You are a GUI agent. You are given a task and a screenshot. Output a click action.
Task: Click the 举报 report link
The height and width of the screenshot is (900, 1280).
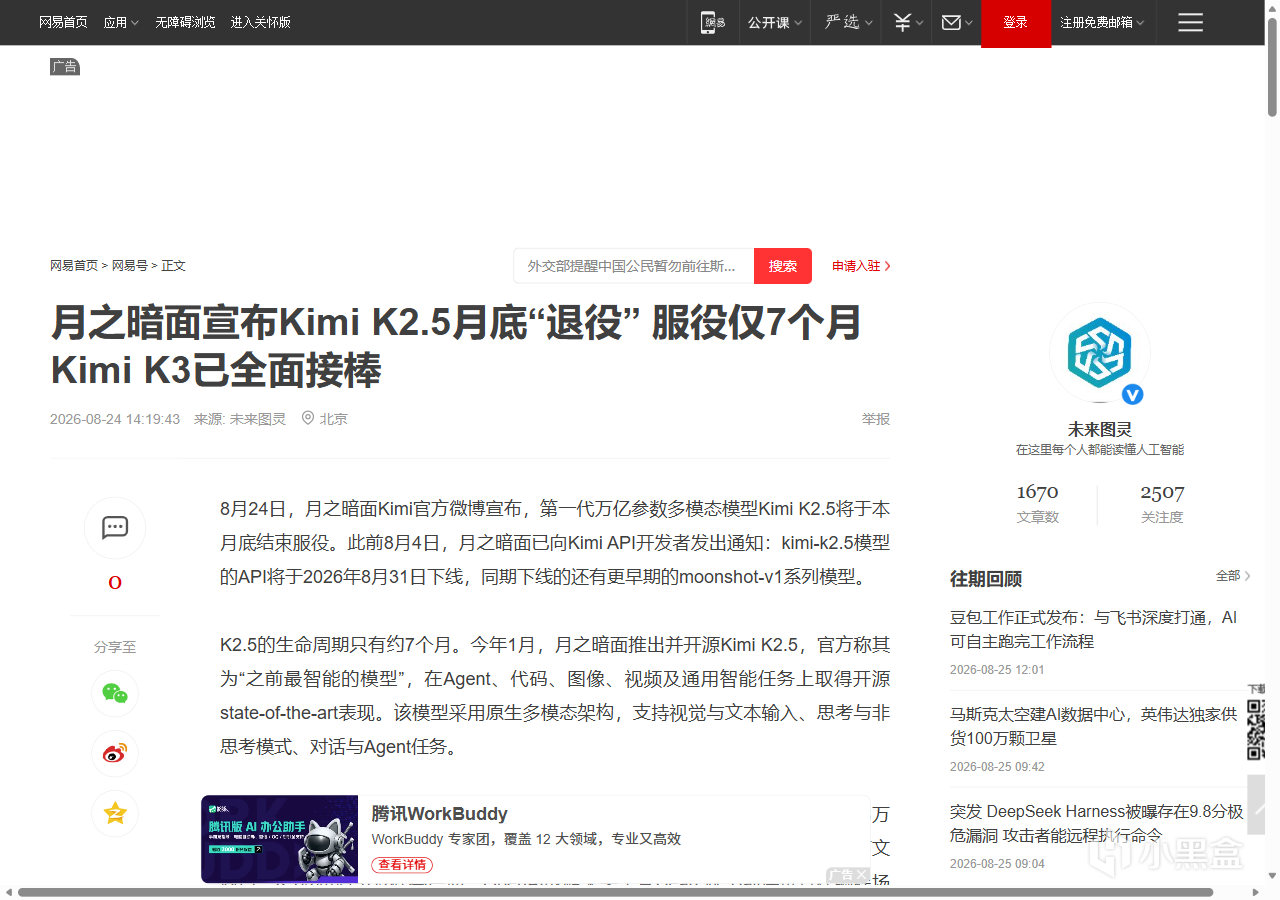pyautogui.click(x=876, y=419)
